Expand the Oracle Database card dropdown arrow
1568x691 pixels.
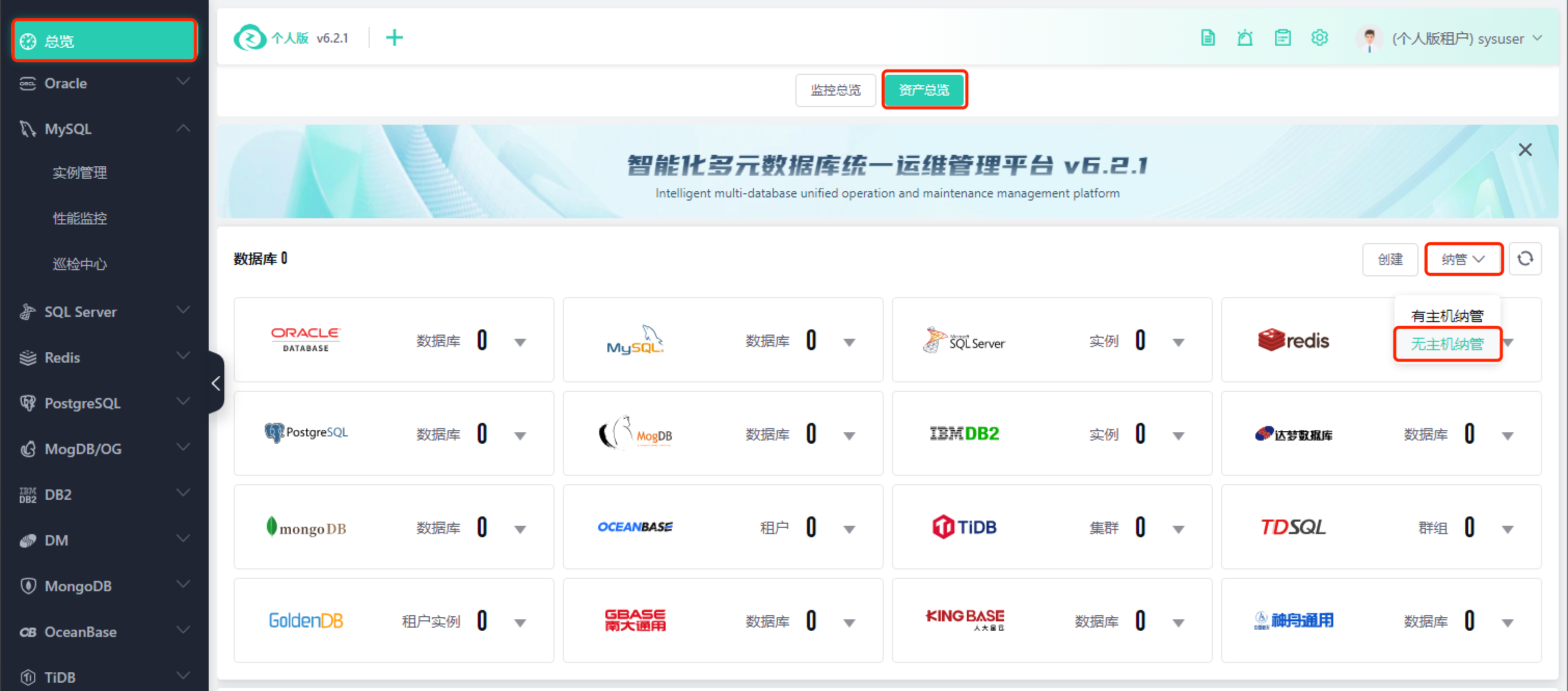point(520,342)
